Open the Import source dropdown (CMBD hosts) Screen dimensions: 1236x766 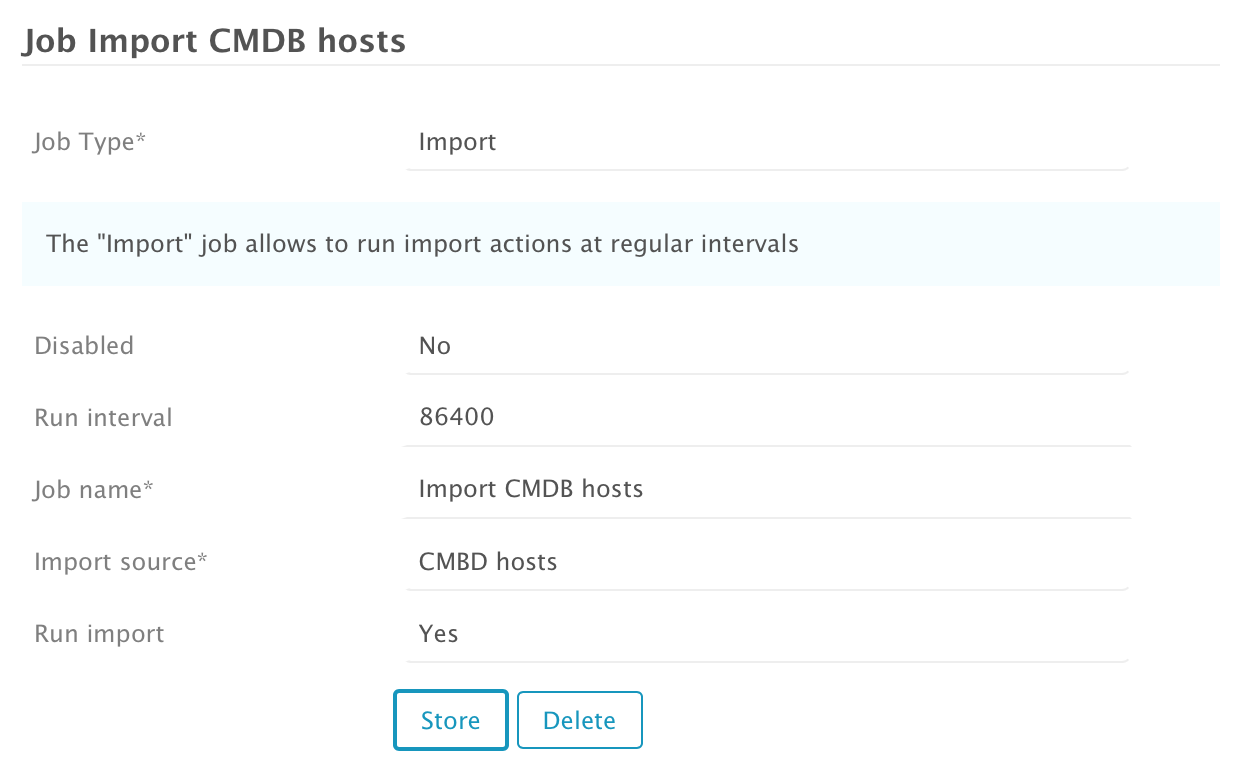point(767,562)
